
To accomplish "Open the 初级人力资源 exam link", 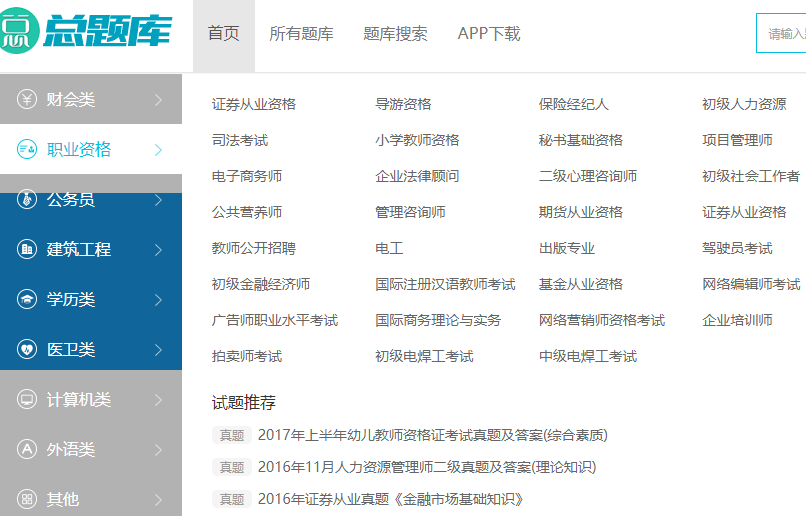I will point(744,104).
